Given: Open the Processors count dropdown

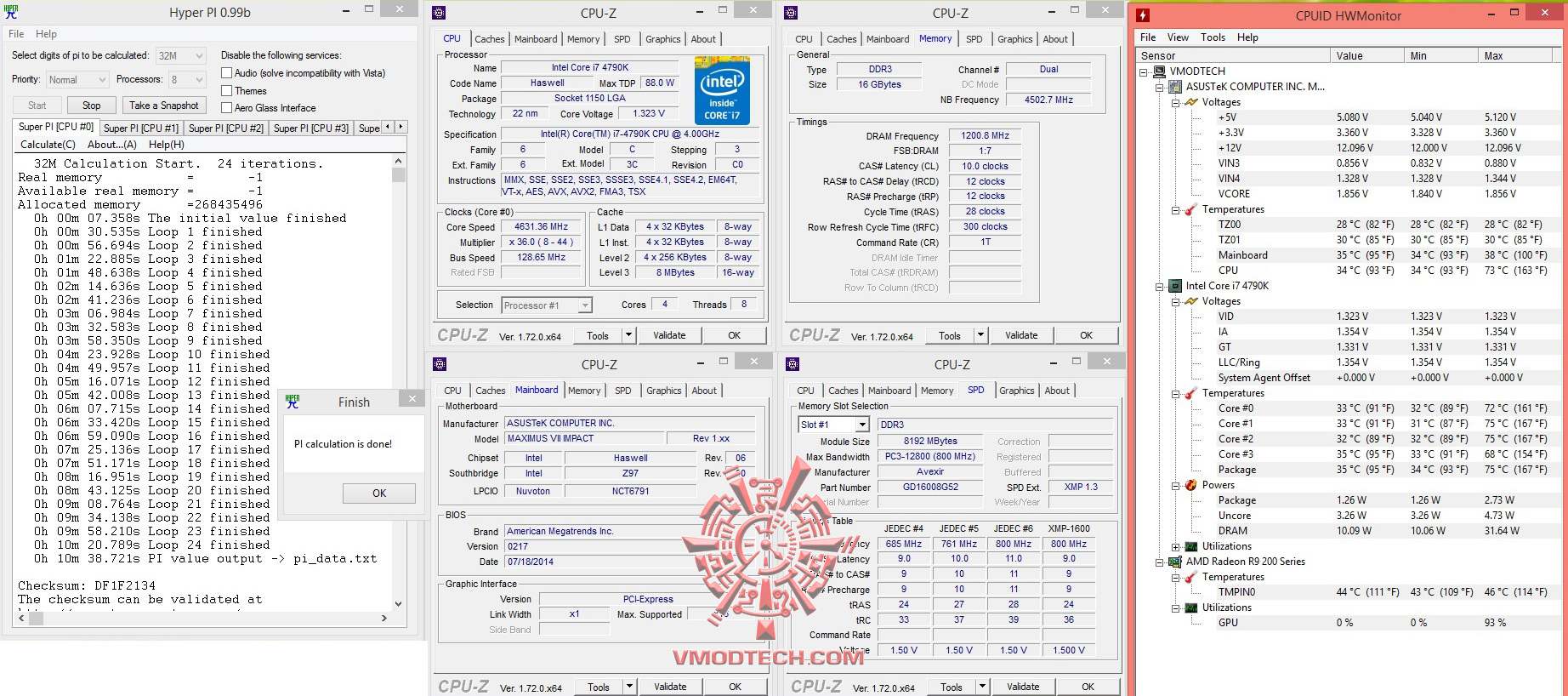Looking at the screenshot, I should click(x=188, y=80).
